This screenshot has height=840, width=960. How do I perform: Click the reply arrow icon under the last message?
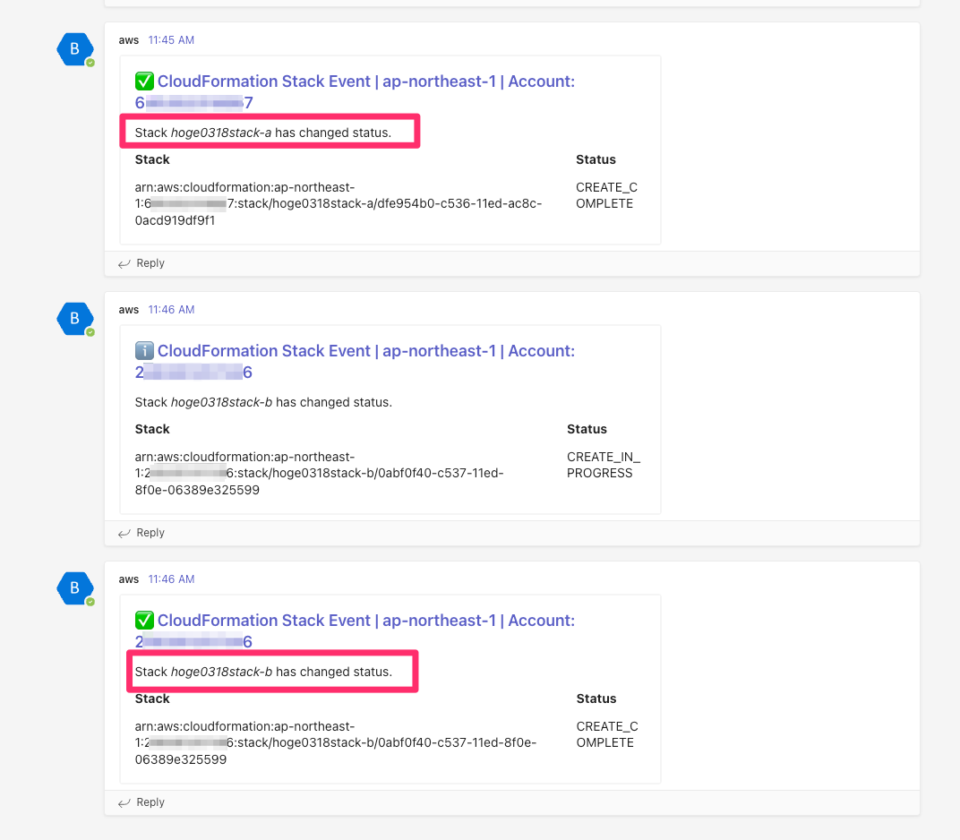coord(123,802)
